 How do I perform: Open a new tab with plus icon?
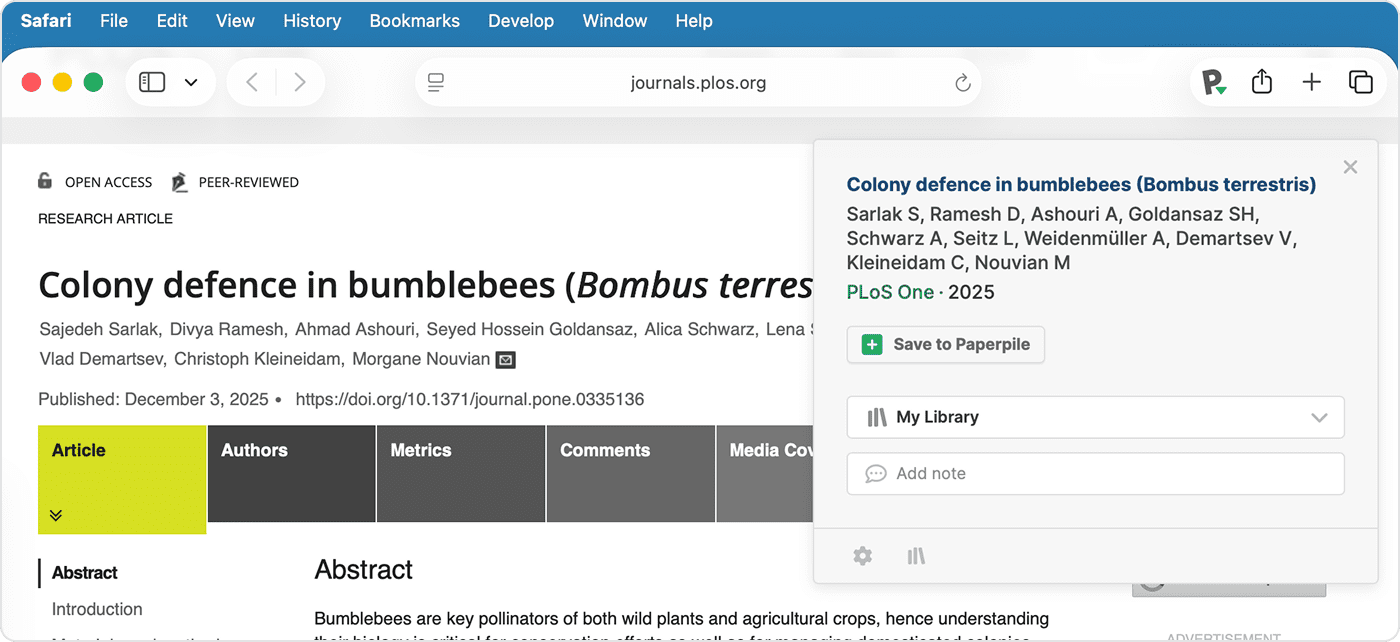pyautogui.click(x=1311, y=83)
